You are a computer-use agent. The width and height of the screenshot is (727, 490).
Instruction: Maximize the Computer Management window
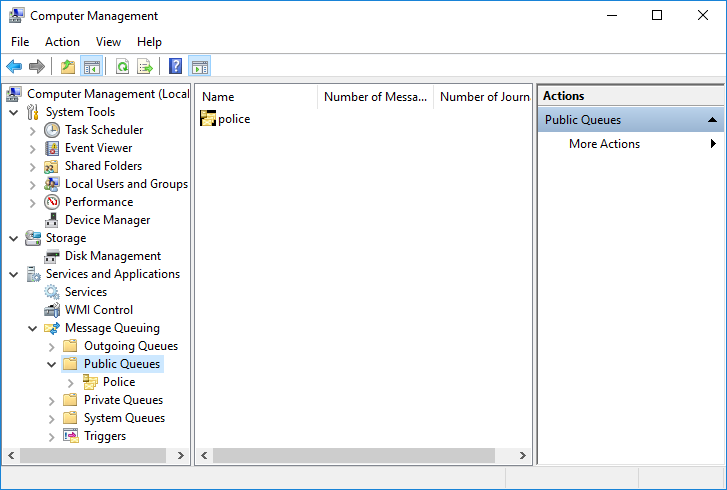pyautogui.click(x=657, y=15)
